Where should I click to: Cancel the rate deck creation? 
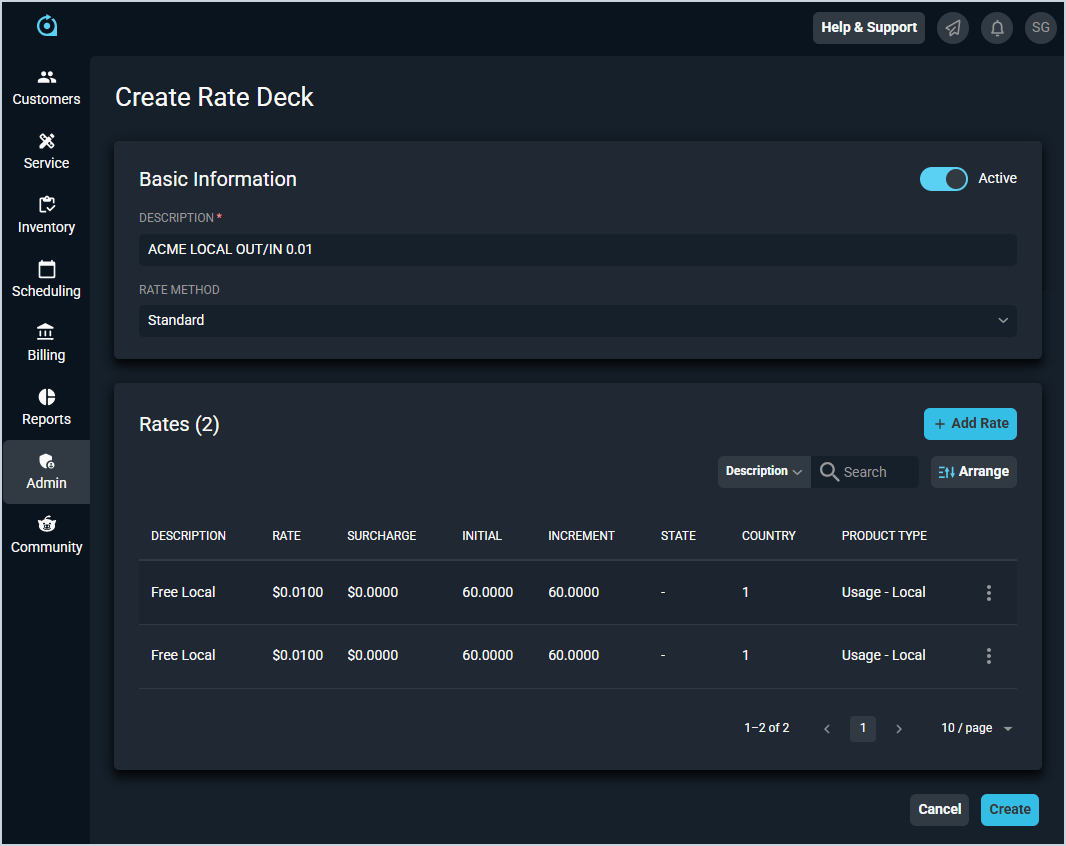point(939,810)
